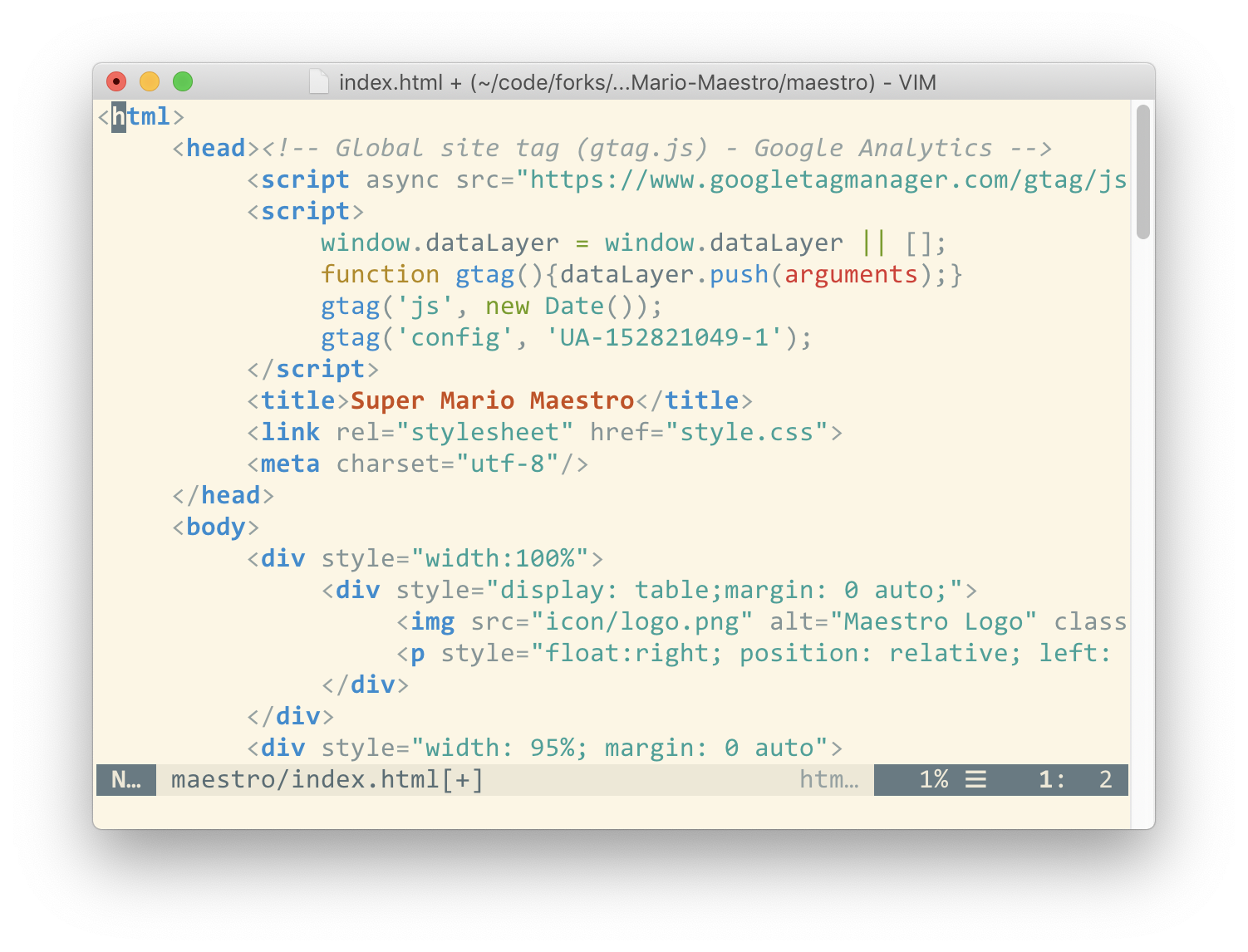Click the Google Analytics comment line
The height and width of the screenshot is (952, 1248).
(656, 147)
